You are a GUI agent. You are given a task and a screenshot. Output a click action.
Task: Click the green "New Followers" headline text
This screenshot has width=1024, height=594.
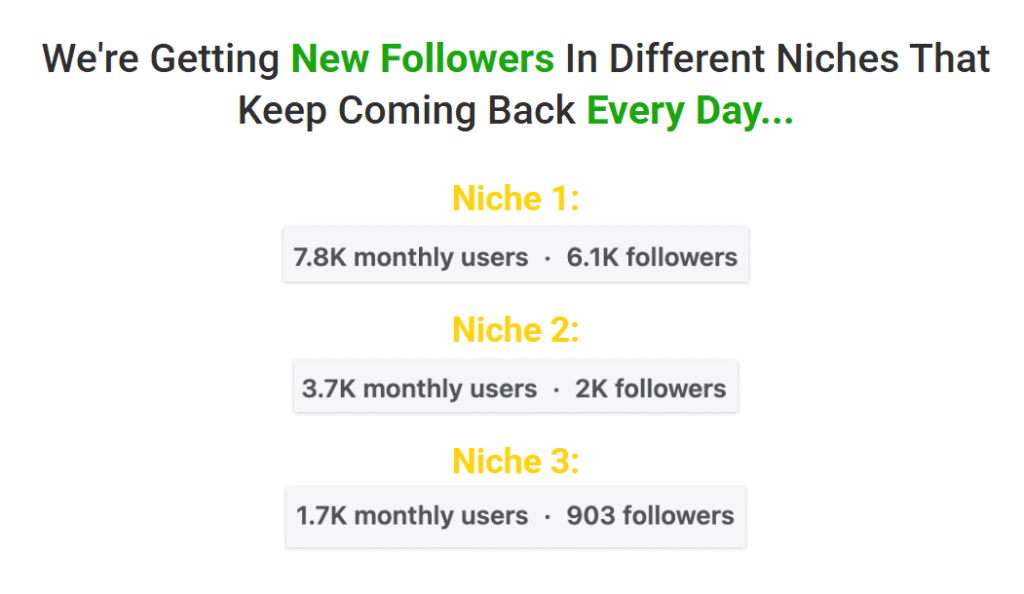click(x=422, y=60)
